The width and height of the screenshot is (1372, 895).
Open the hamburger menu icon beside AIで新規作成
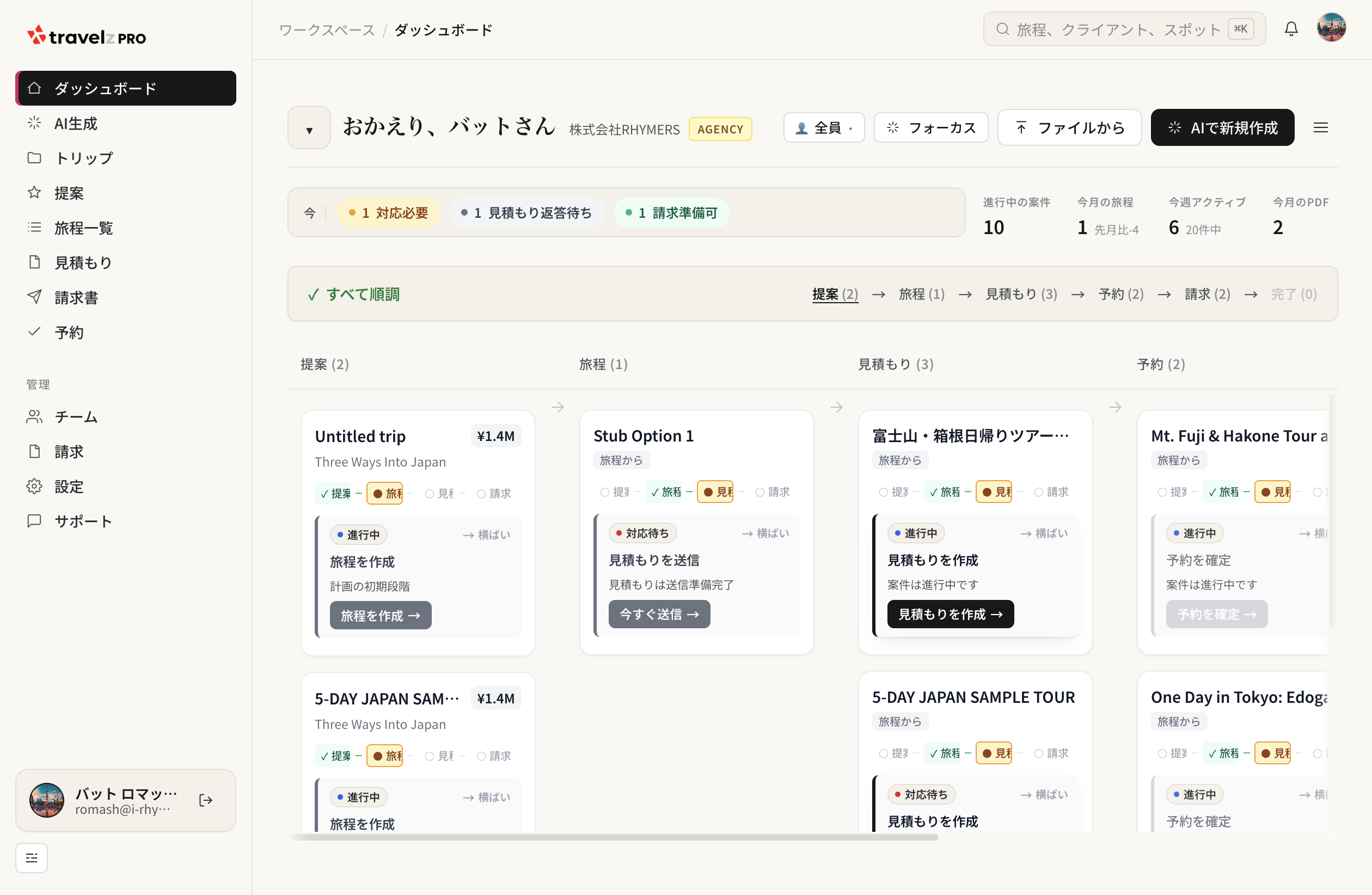pos(1321,128)
